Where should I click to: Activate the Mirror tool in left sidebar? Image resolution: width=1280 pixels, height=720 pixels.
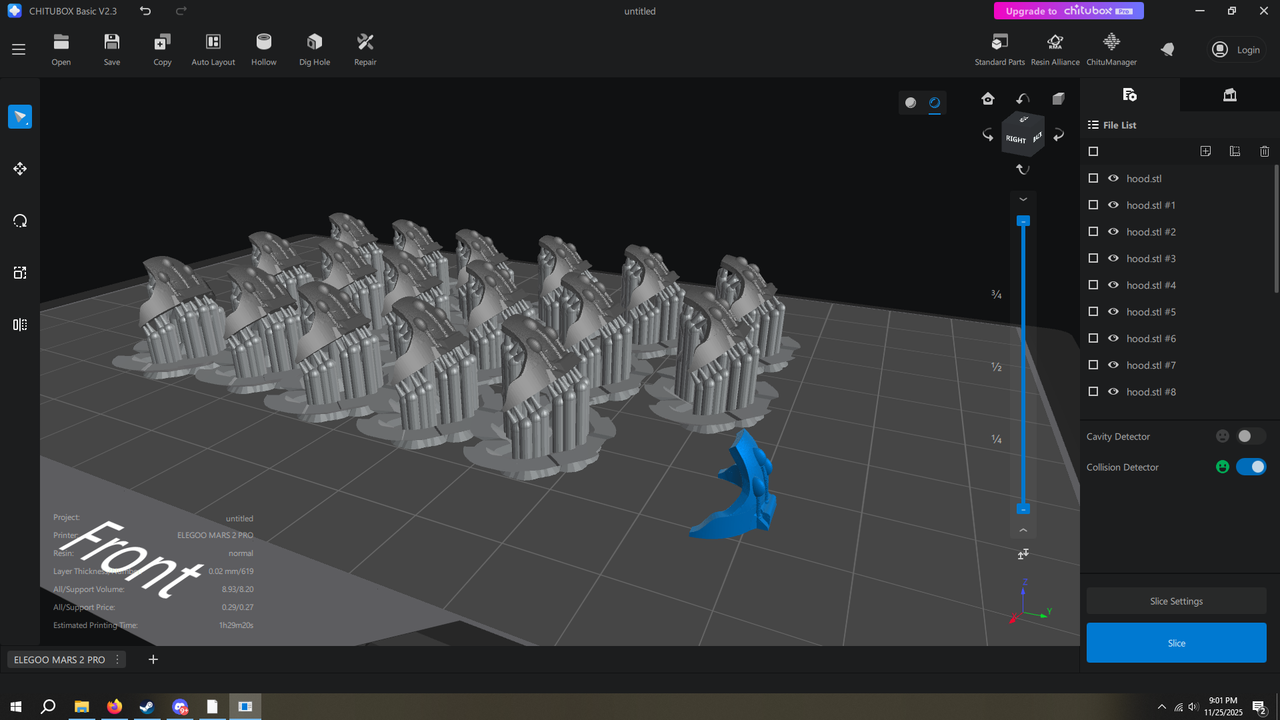click(x=20, y=324)
